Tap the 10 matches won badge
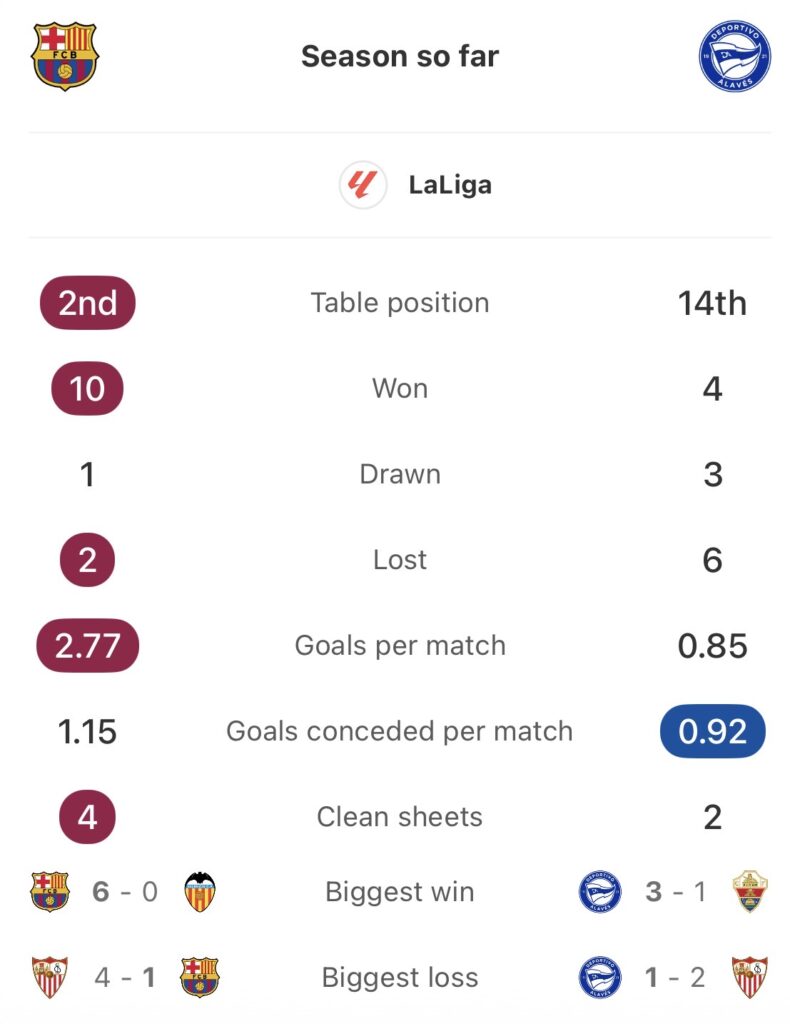This screenshot has height=1024, width=790. (x=87, y=388)
